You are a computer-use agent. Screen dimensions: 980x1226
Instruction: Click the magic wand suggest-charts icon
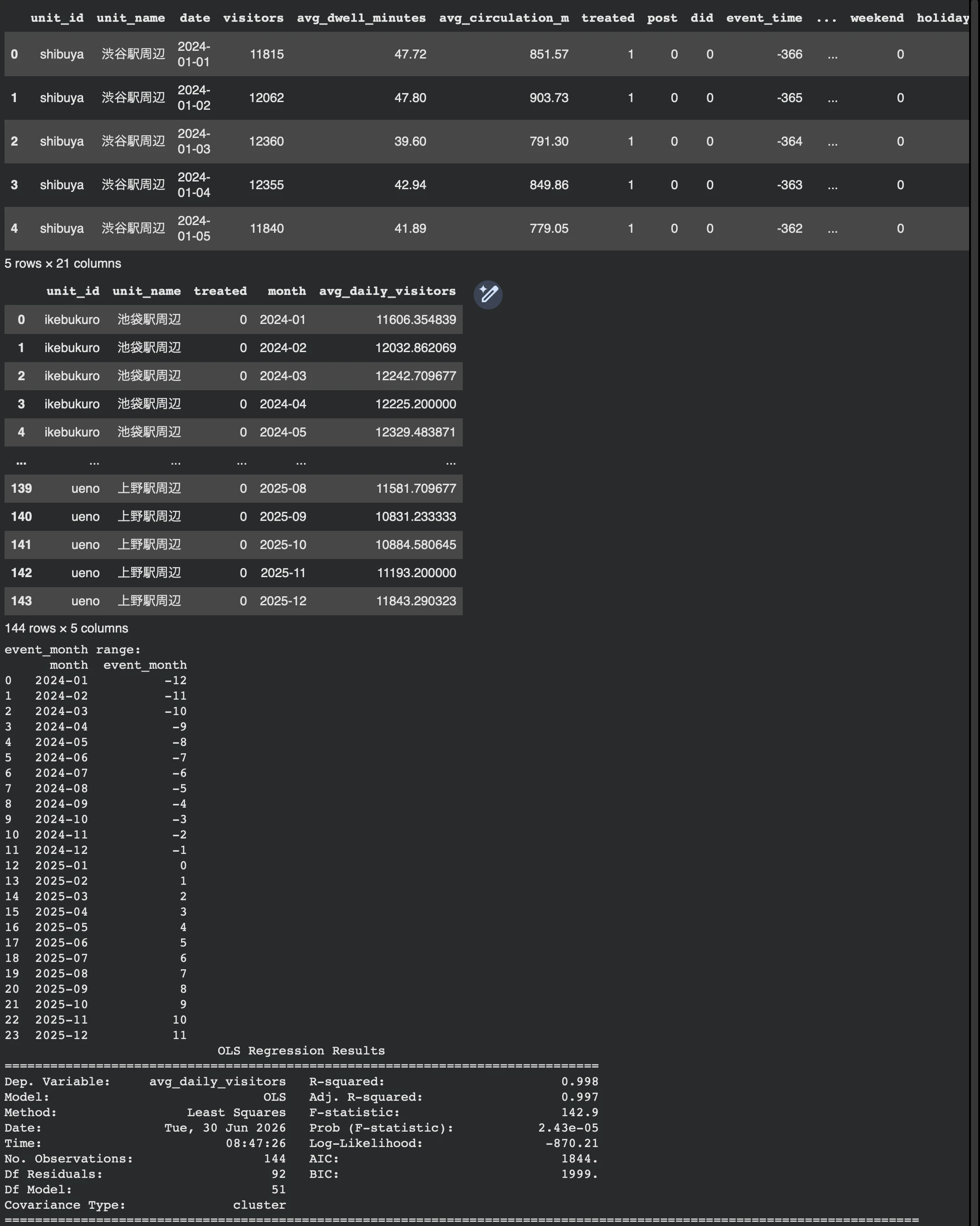(x=488, y=294)
